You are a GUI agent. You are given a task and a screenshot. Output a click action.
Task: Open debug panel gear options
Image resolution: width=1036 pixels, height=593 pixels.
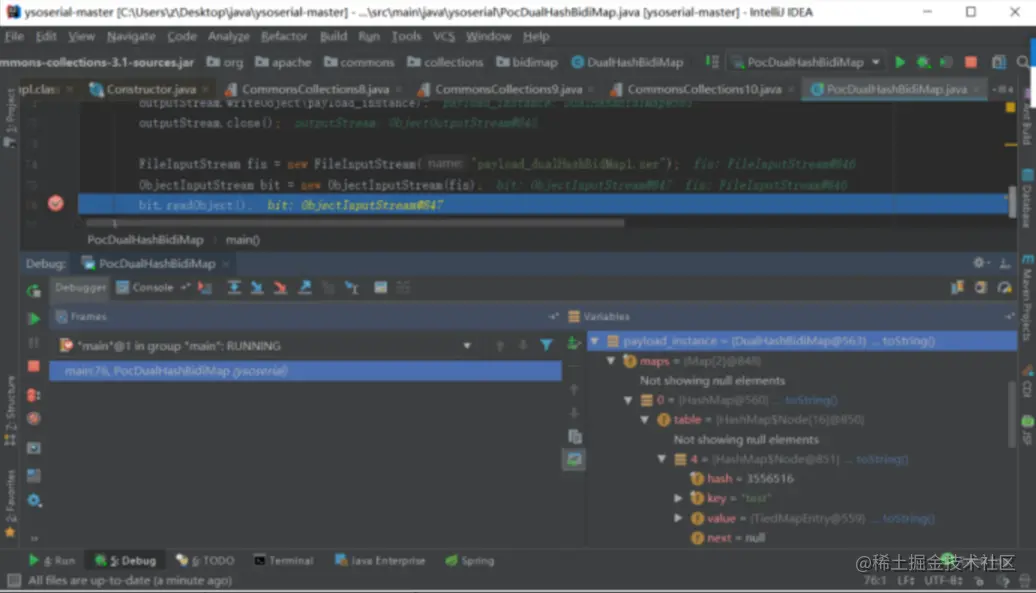[979, 263]
